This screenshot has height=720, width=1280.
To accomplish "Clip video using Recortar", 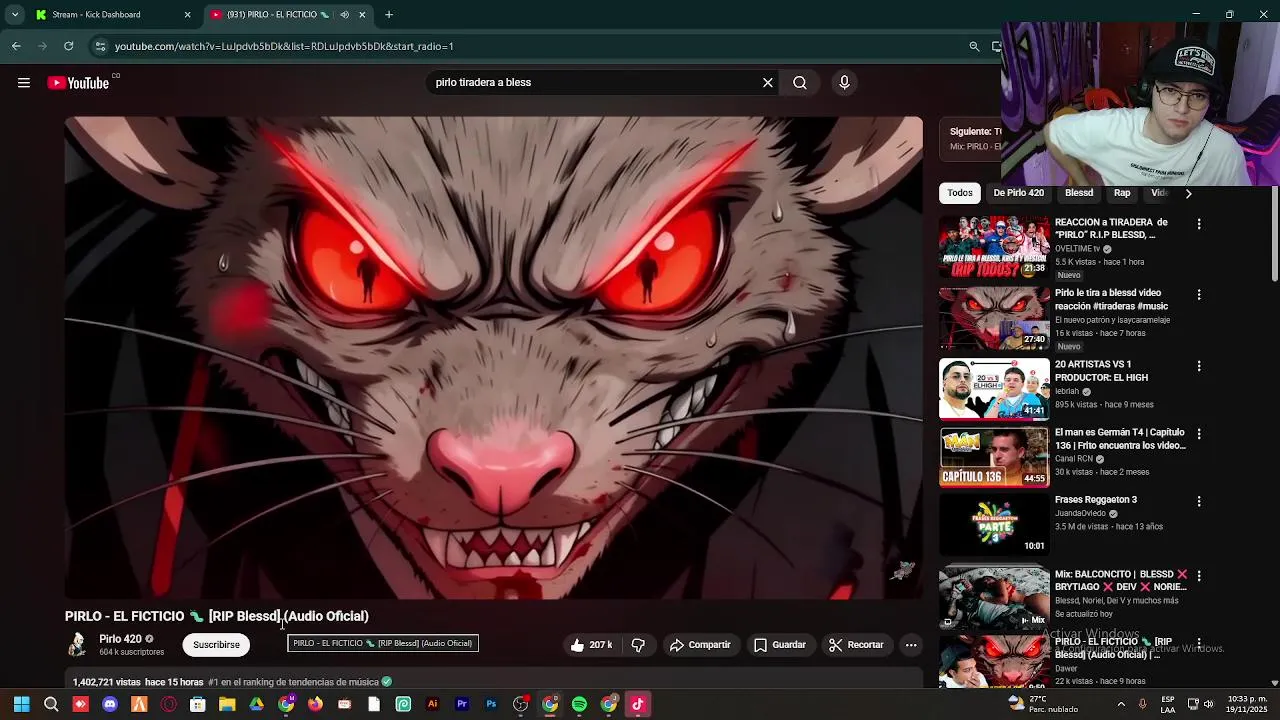I will click(856, 645).
